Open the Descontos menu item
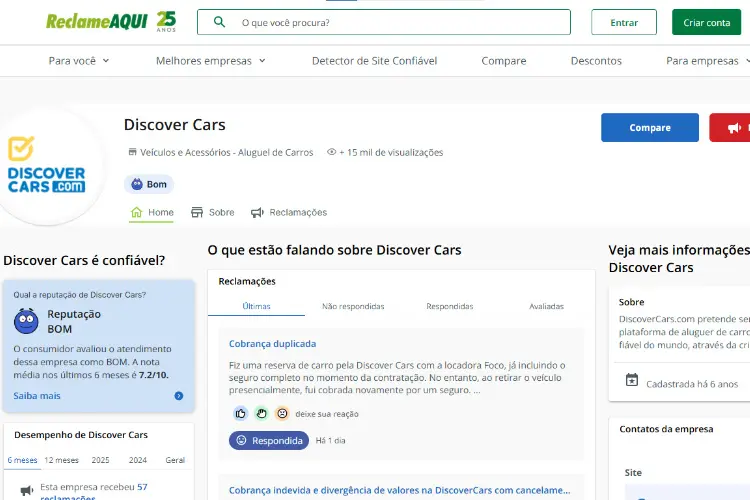Image resolution: width=750 pixels, height=500 pixels. coord(596,61)
